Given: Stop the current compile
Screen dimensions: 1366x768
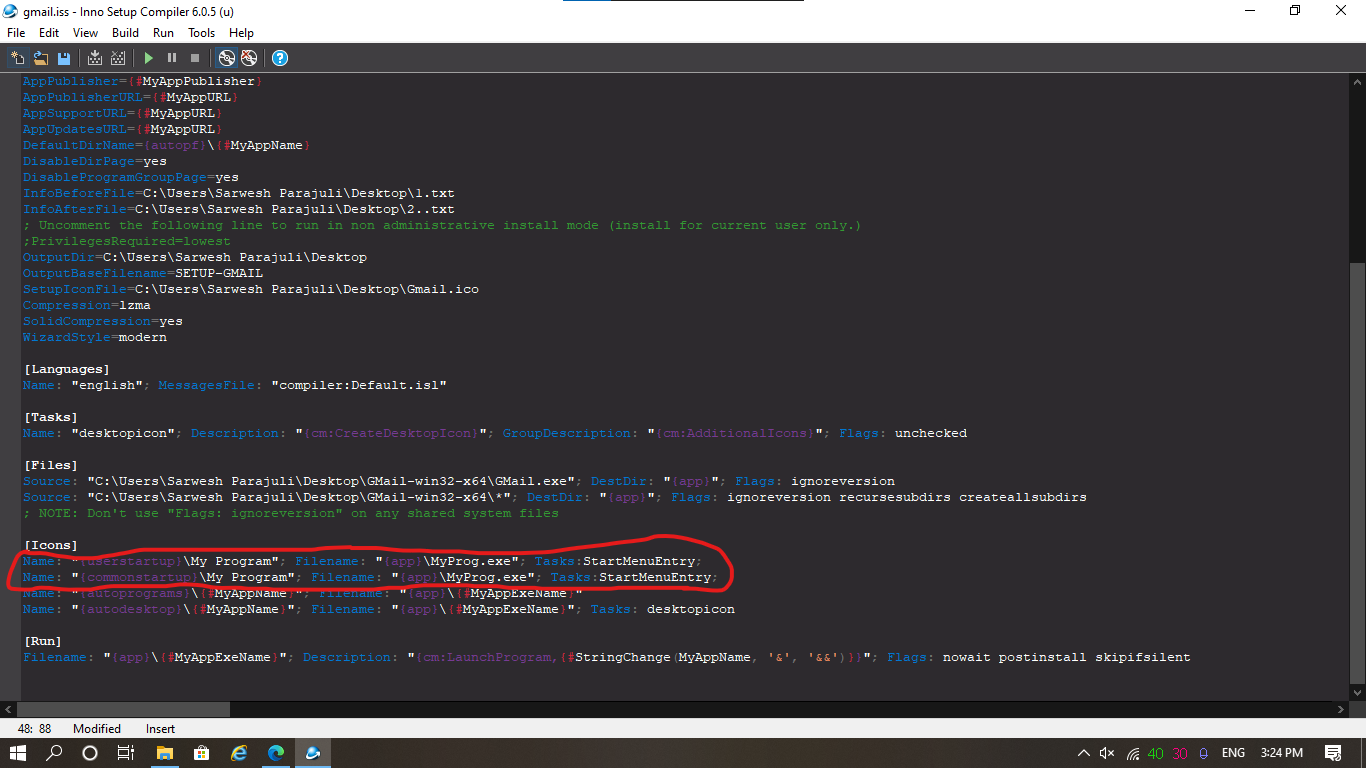Looking at the screenshot, I should pyautogui.click(x=118, y=57).
